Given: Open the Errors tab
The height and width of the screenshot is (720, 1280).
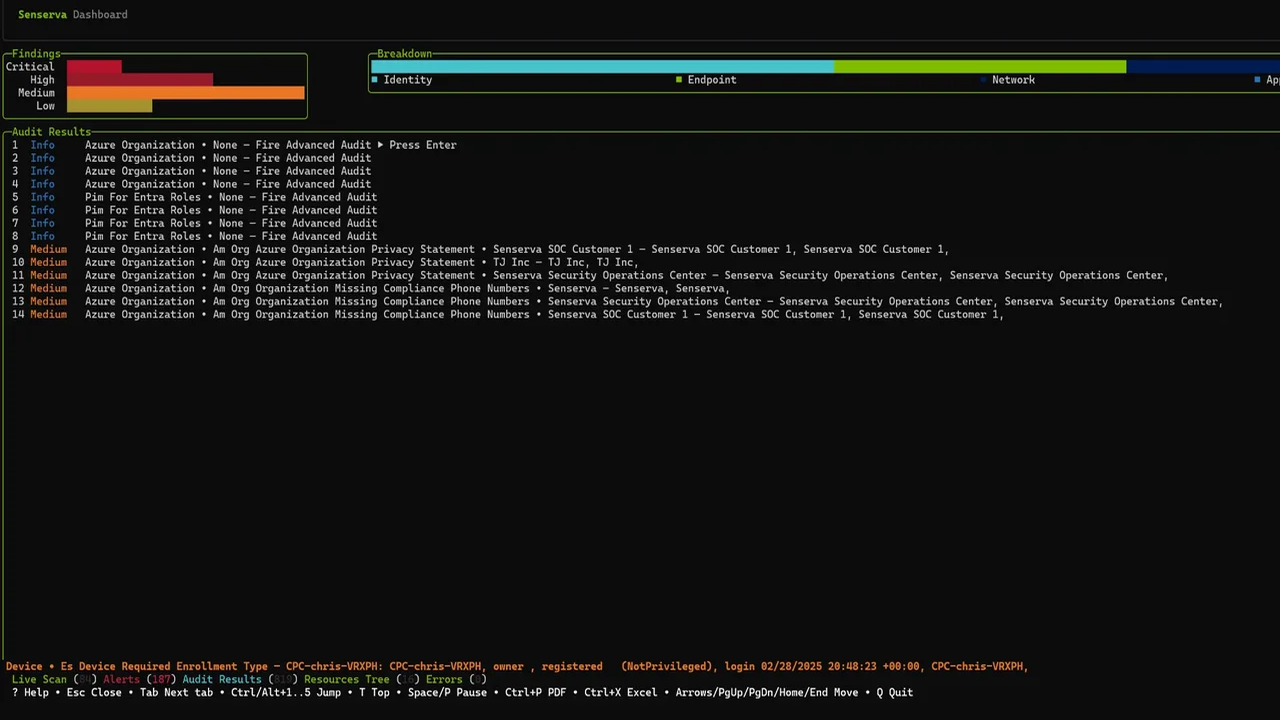Looking at the screenshot, I should (x=444, y=680).
